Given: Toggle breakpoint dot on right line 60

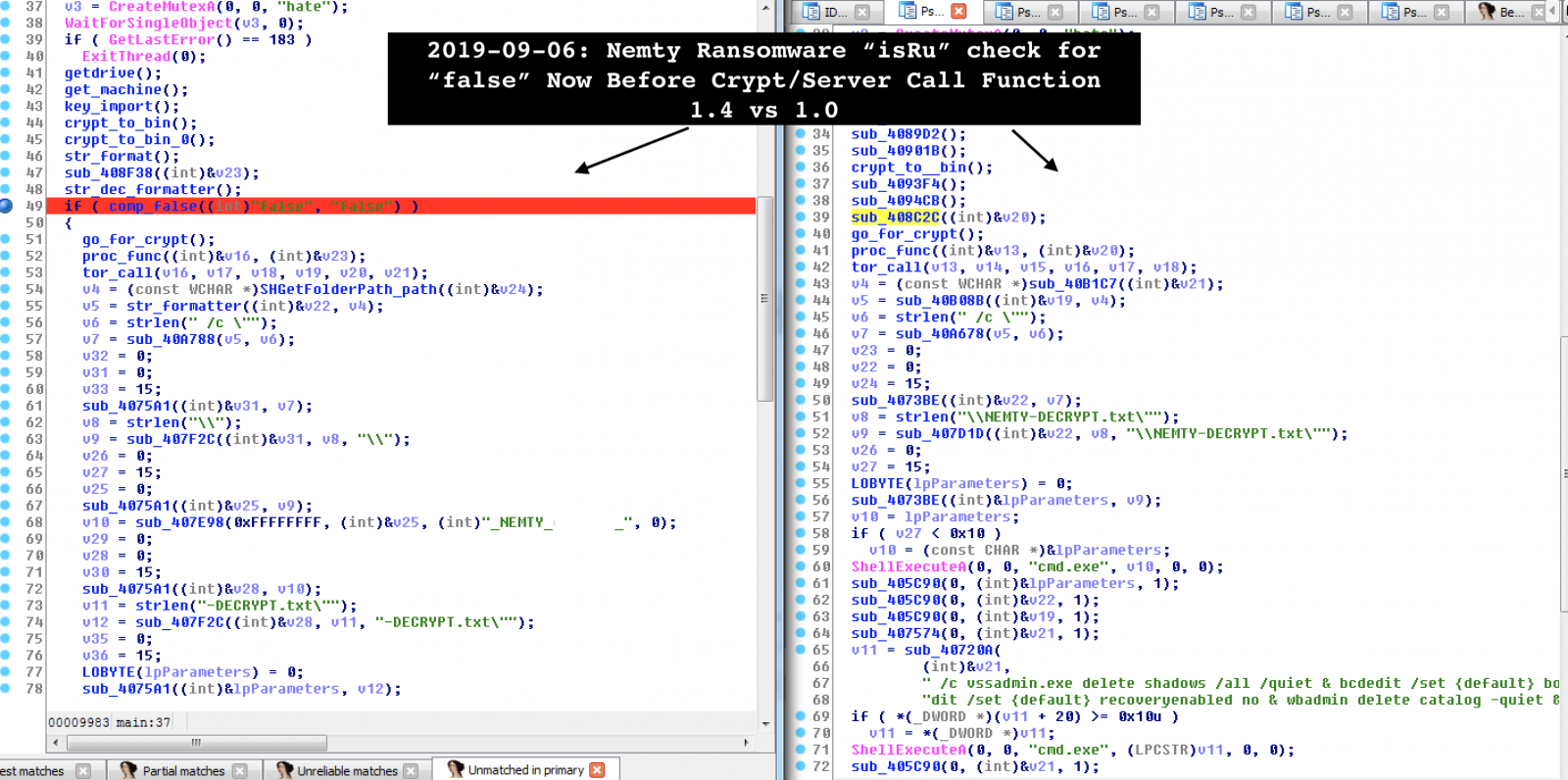Looking at the screenshot, I should tap(800, 566).
